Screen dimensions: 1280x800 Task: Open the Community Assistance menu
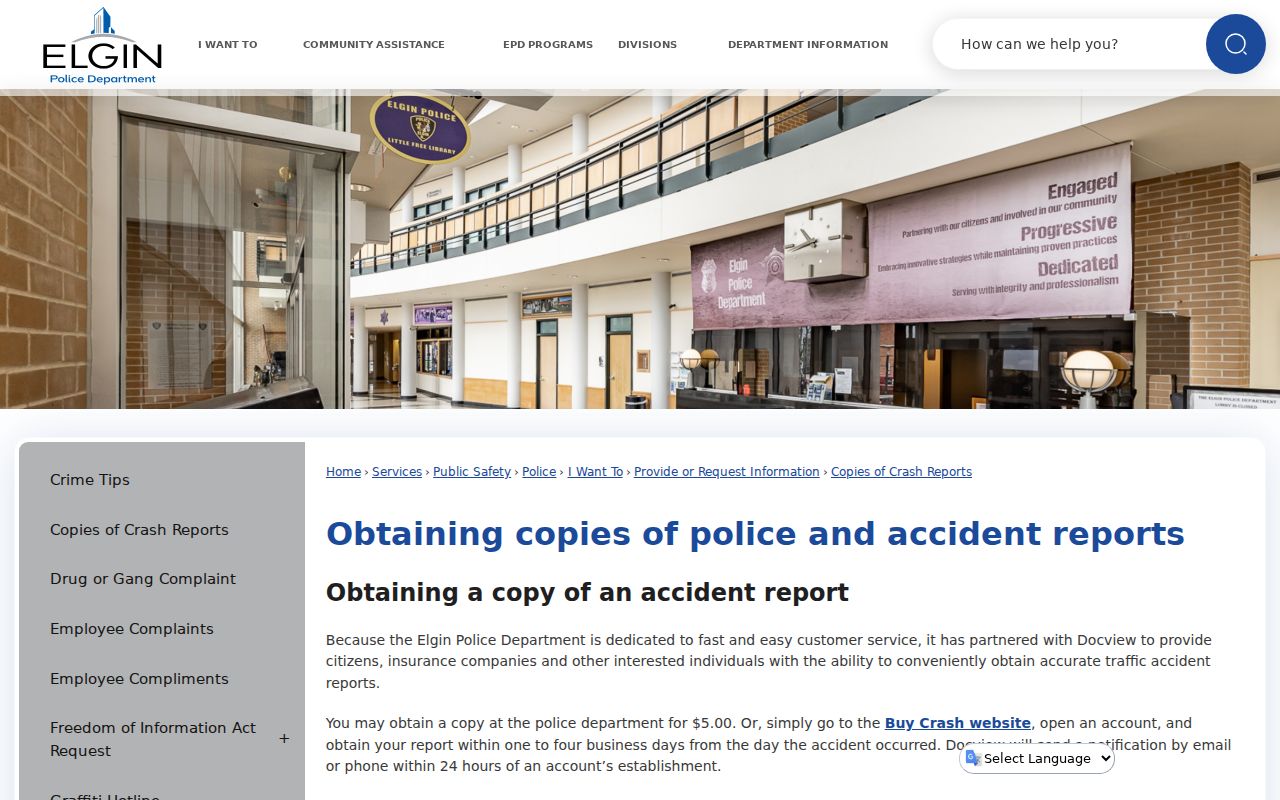click(x=374, y=44)
